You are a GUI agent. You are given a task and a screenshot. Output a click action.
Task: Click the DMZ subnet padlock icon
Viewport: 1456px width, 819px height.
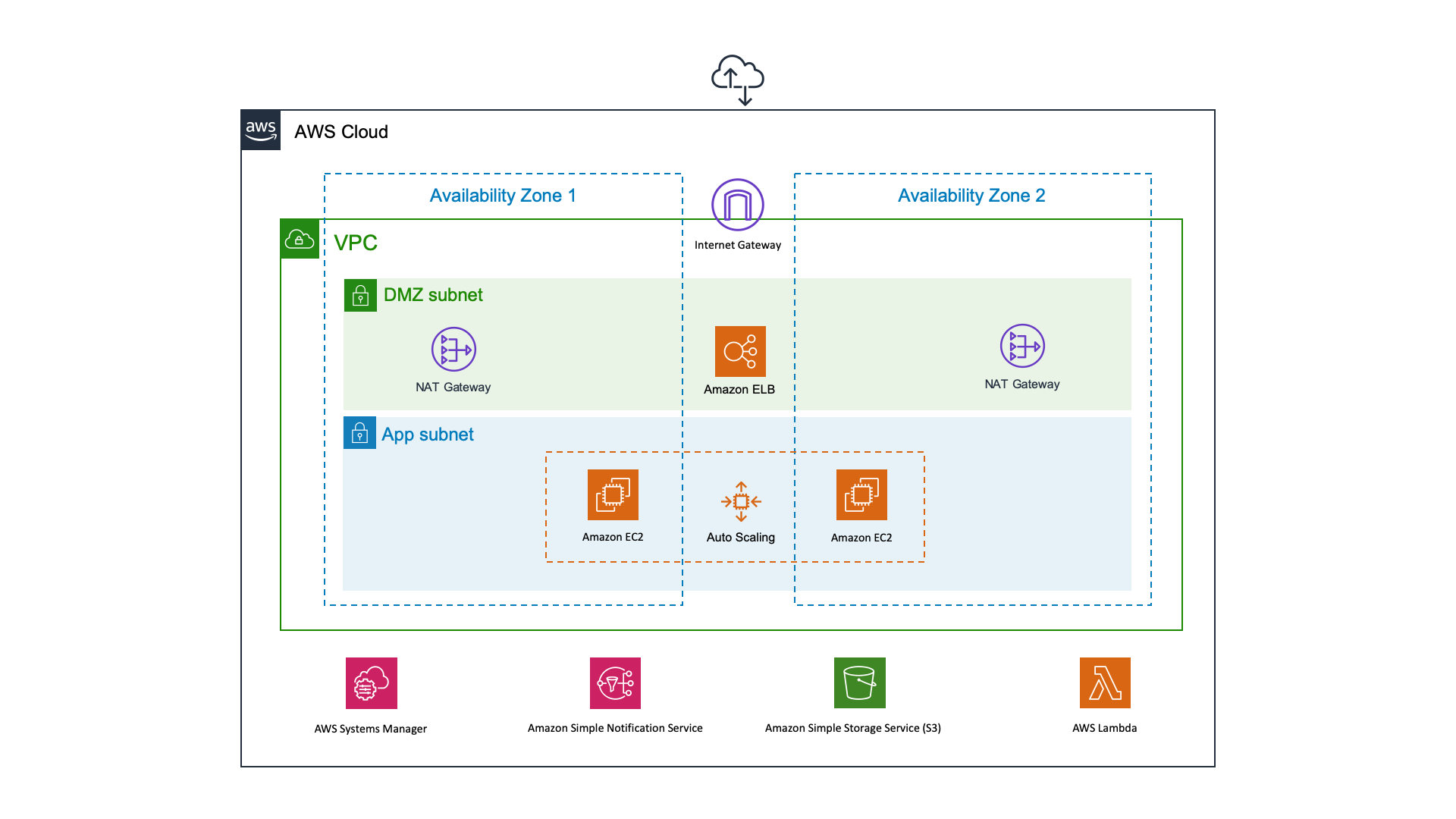point(360,295)
